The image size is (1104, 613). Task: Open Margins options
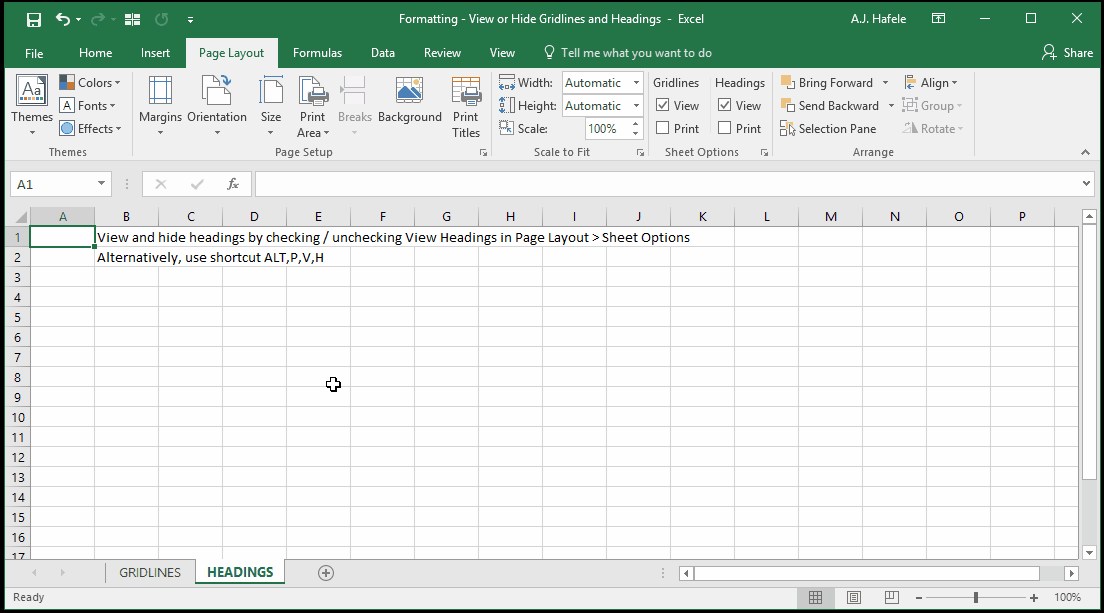point(161,106)
